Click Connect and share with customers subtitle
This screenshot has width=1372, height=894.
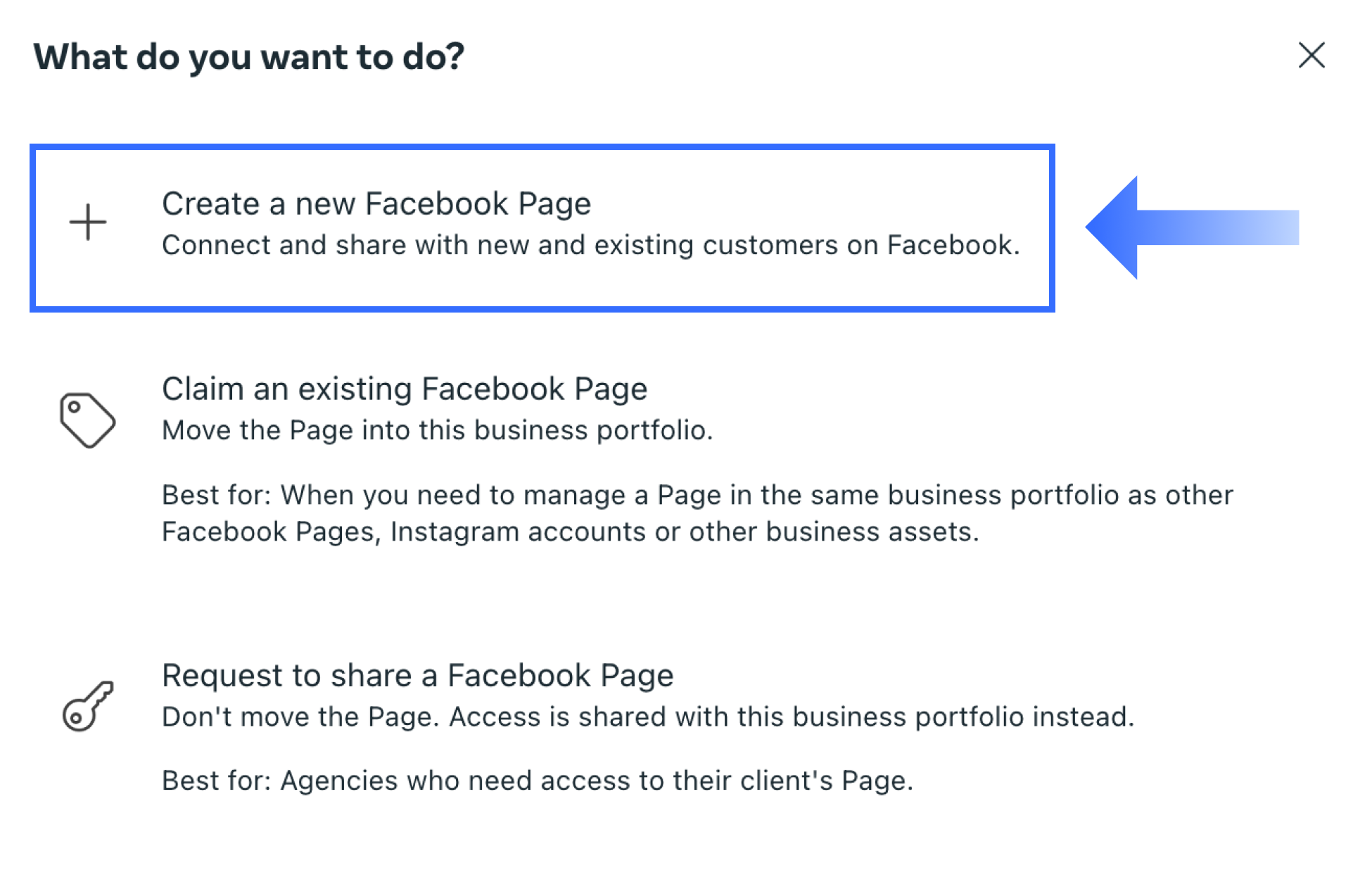tap(591, 245)
